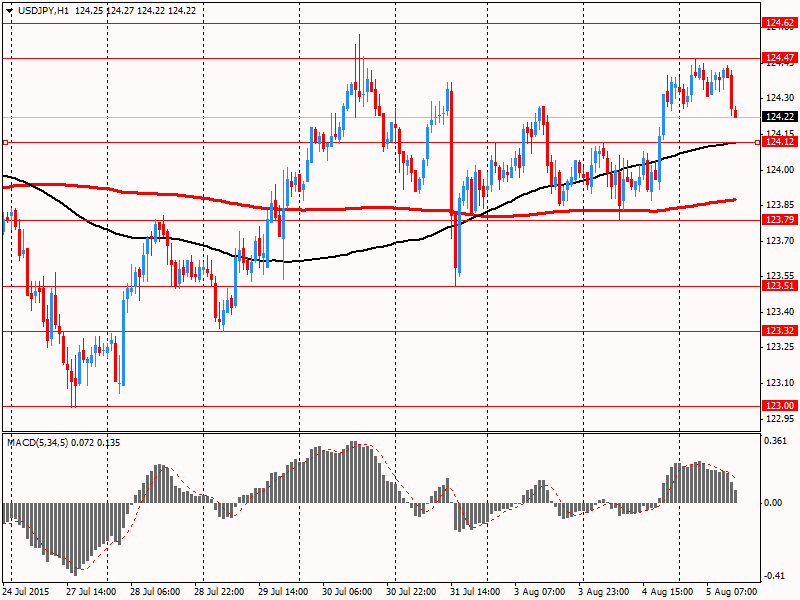Open the chart dropdown arrow beside USDJPY,H1

tap(9, 9)
